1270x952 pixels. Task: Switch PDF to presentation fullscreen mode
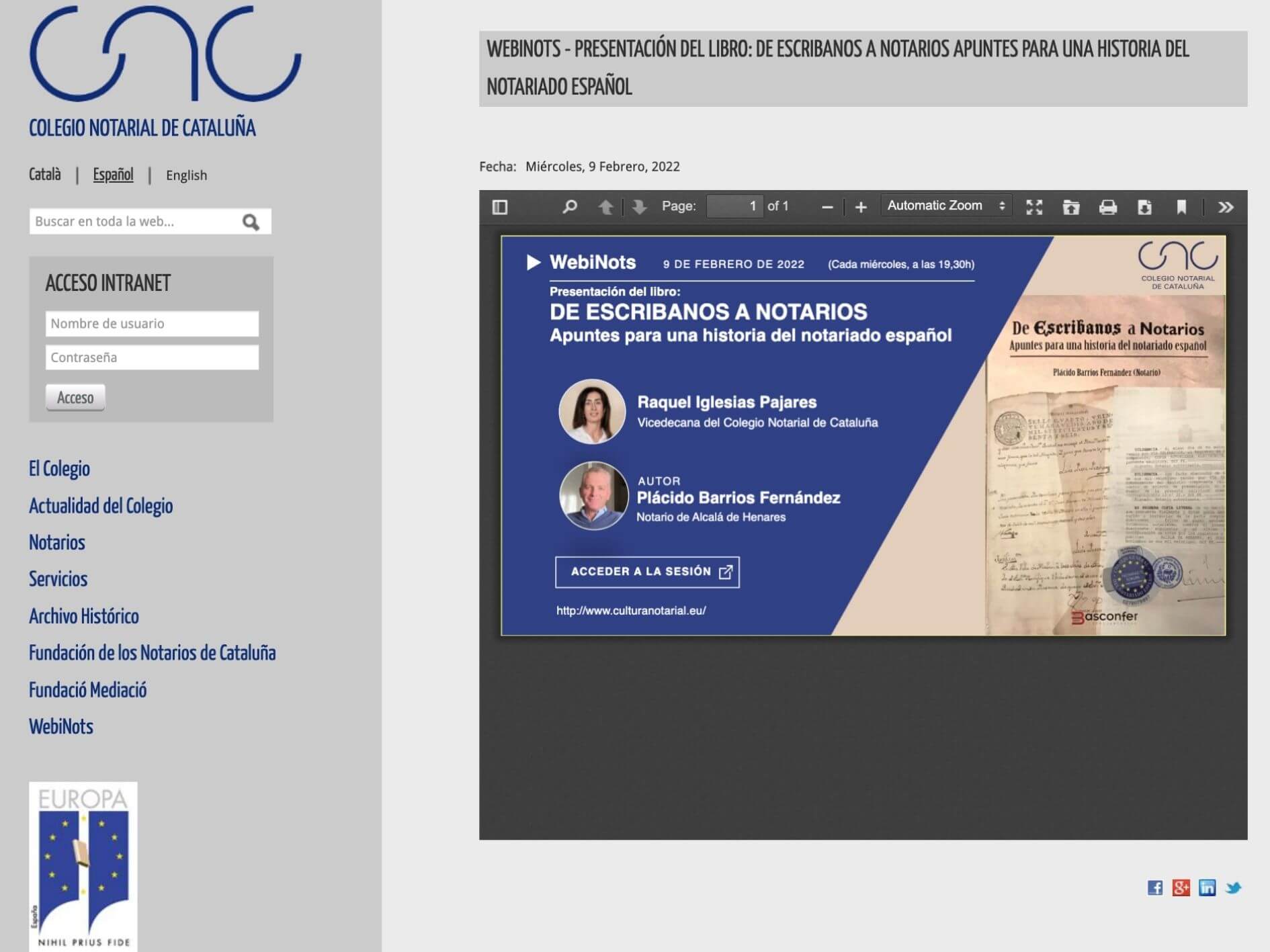pos(1034,207)
